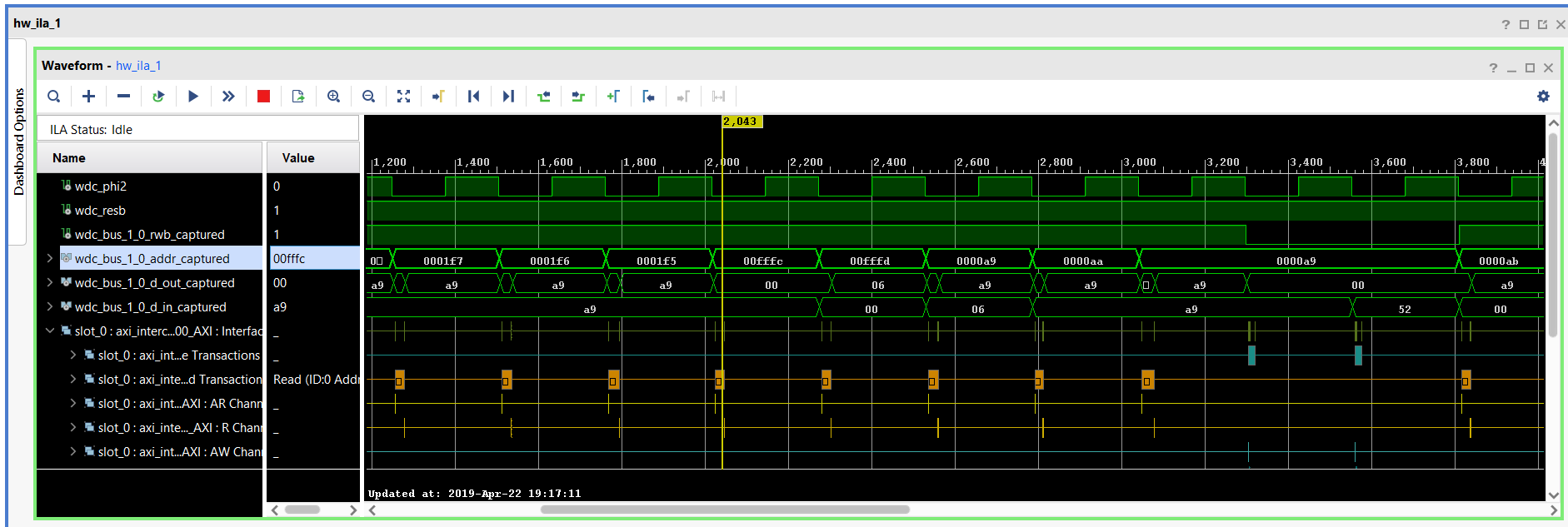The width and height of the screenshot is (1568, 527).
Task: Click the waveform horizontal scrollbar thumb
Action: click(x=725, y=510)
